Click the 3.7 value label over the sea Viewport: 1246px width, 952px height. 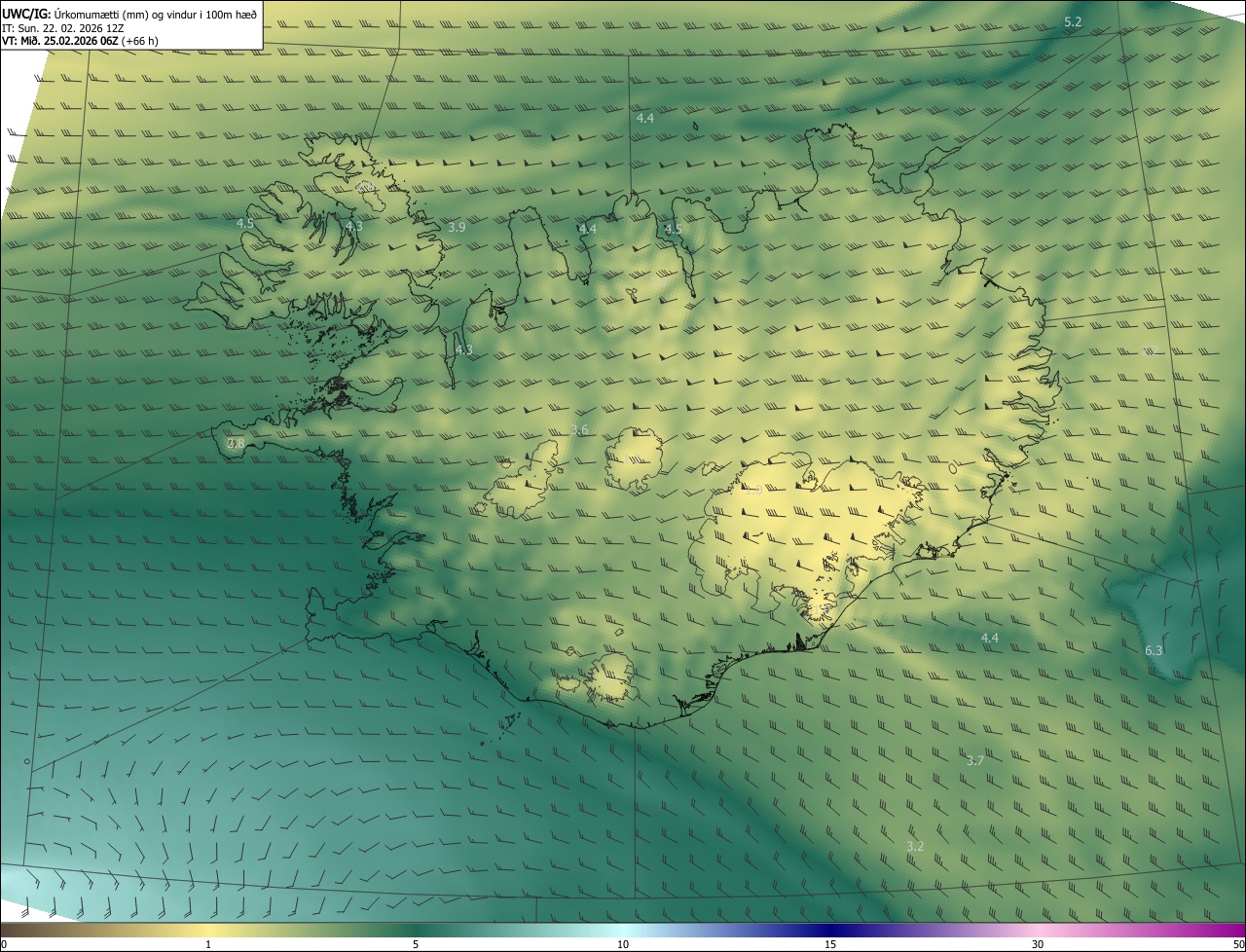[x=975, y=760]
